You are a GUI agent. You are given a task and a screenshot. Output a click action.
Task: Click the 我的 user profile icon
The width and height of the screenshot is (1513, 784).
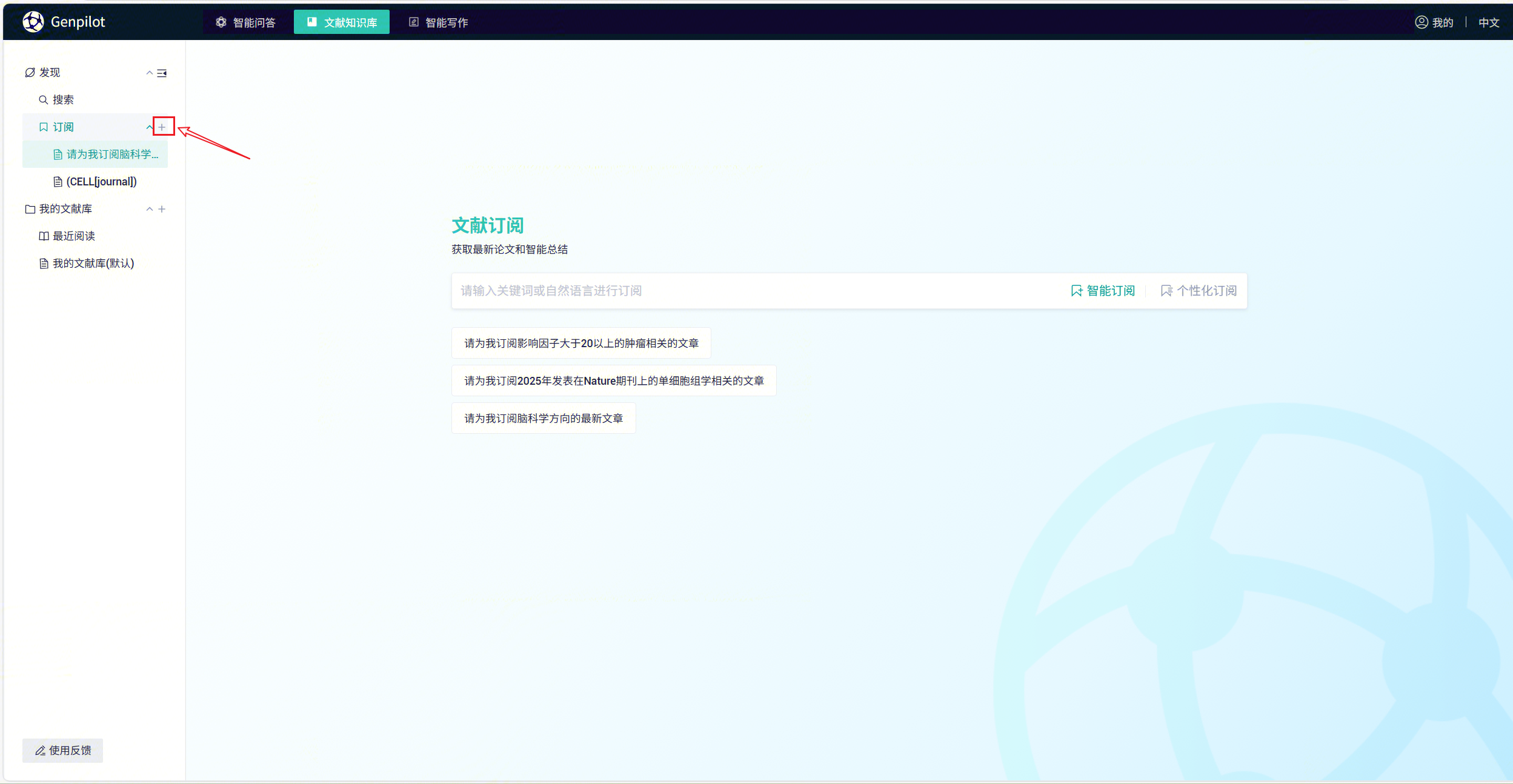(x=1421, y=22)
